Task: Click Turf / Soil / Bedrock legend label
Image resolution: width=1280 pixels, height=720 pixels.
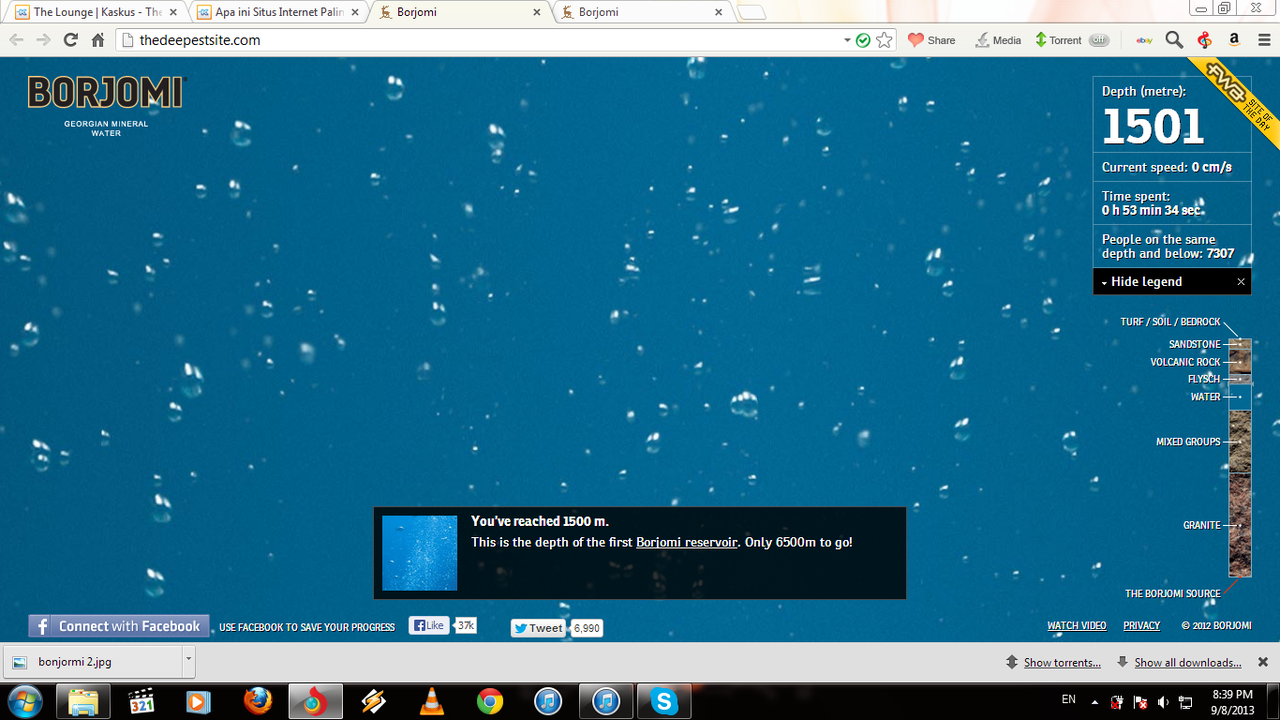Action: 1170,322
